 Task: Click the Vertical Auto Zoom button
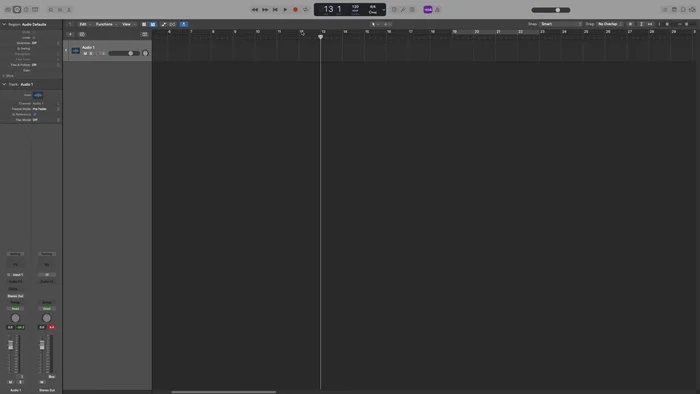point(641,24)
